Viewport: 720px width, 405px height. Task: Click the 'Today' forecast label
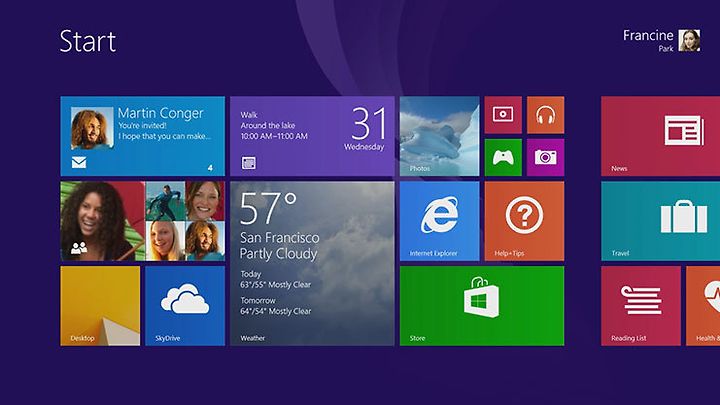click(x=251, y=274)
